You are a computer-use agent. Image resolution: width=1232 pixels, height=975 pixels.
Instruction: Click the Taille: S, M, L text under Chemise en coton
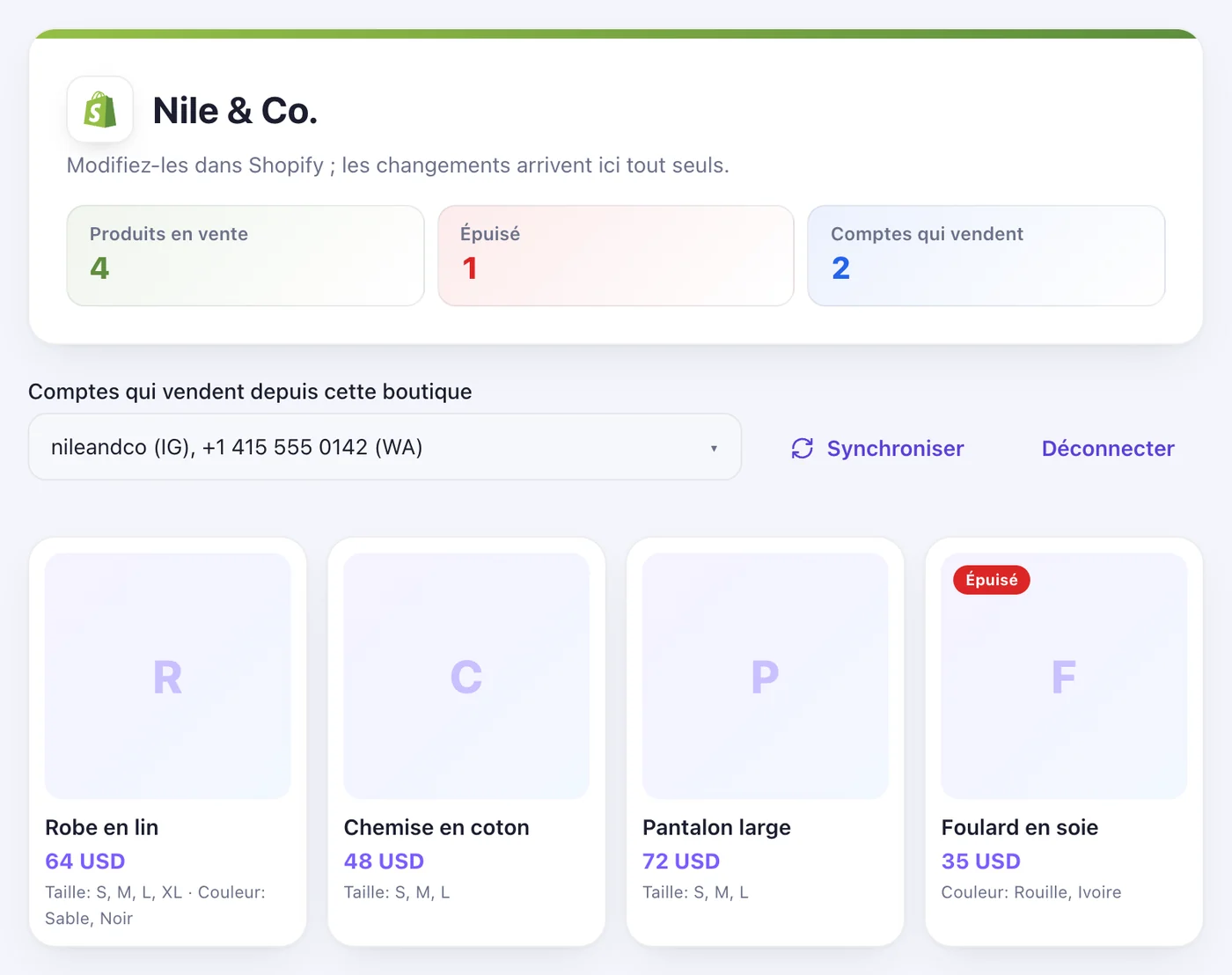[397, 892]
